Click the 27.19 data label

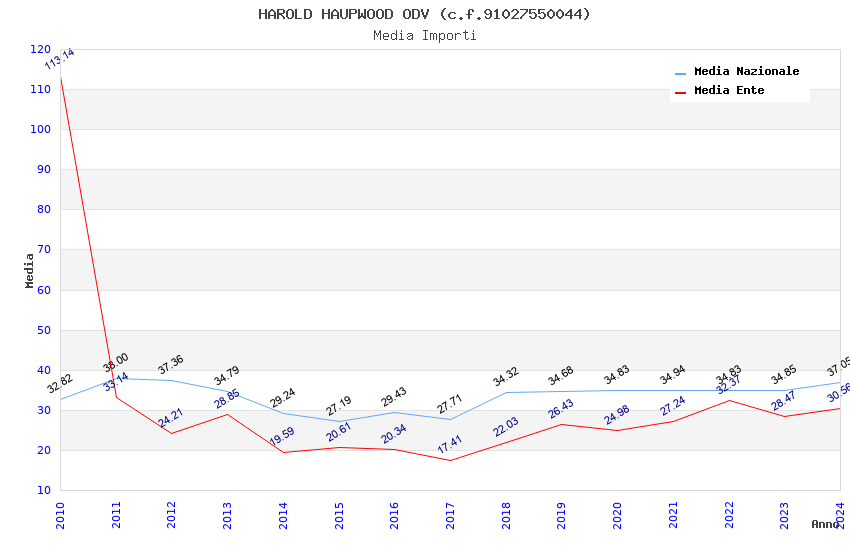pyautogui.click(x=338, y=406)
